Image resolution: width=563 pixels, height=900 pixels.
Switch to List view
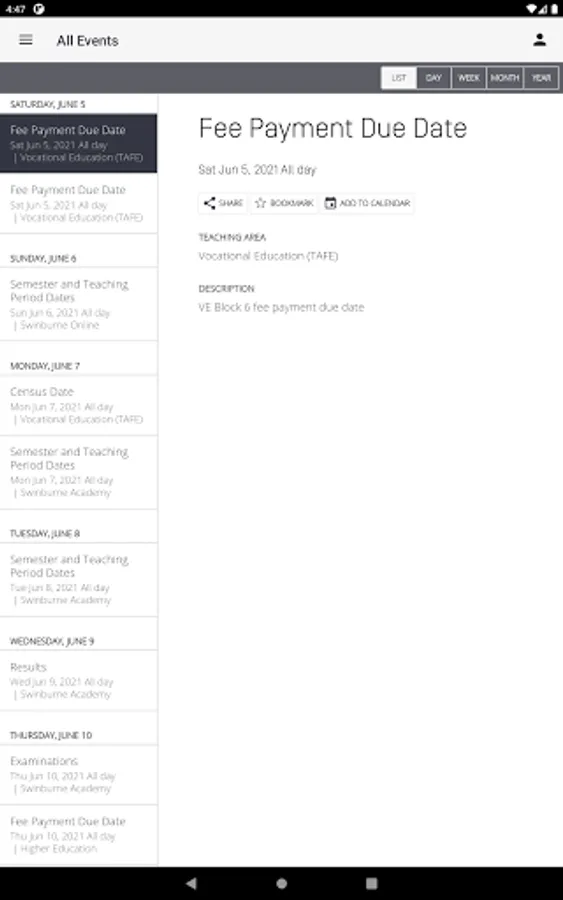(x=399, y=78)
